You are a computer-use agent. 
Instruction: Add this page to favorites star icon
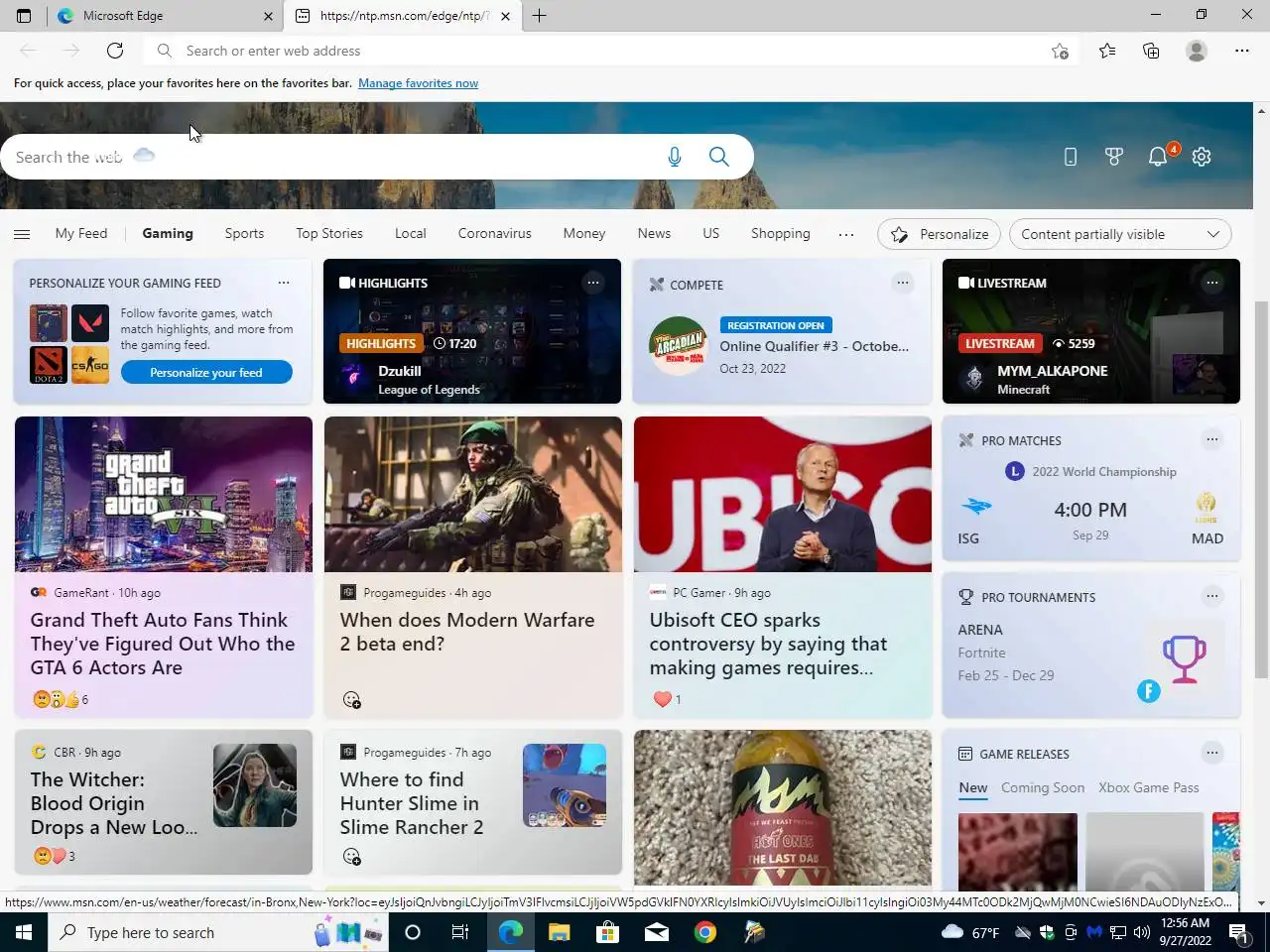click(1060, 51)
